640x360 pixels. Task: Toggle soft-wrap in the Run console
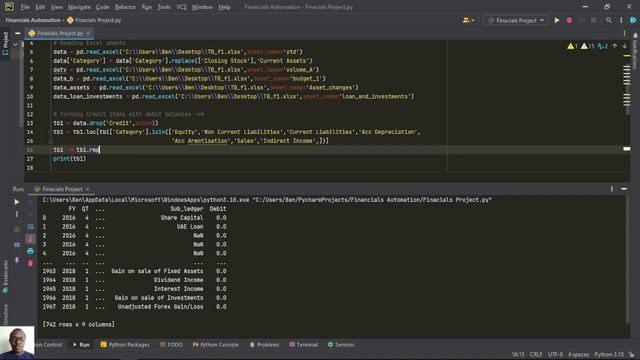(30, 227)
